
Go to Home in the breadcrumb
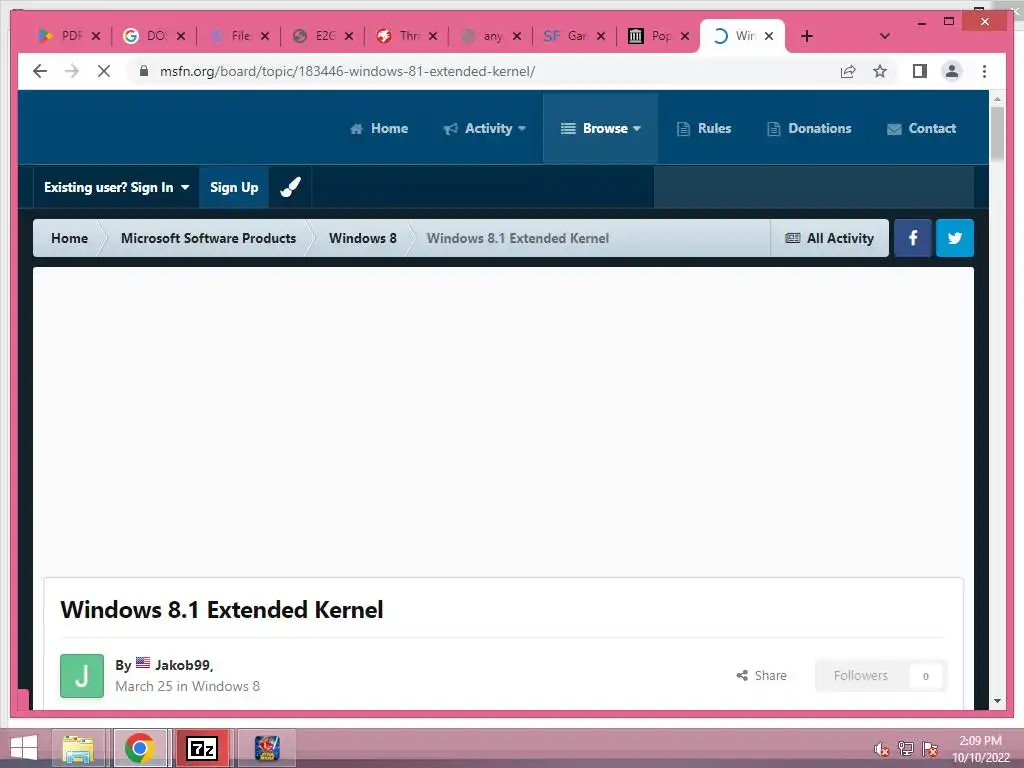tap(69, 238)
